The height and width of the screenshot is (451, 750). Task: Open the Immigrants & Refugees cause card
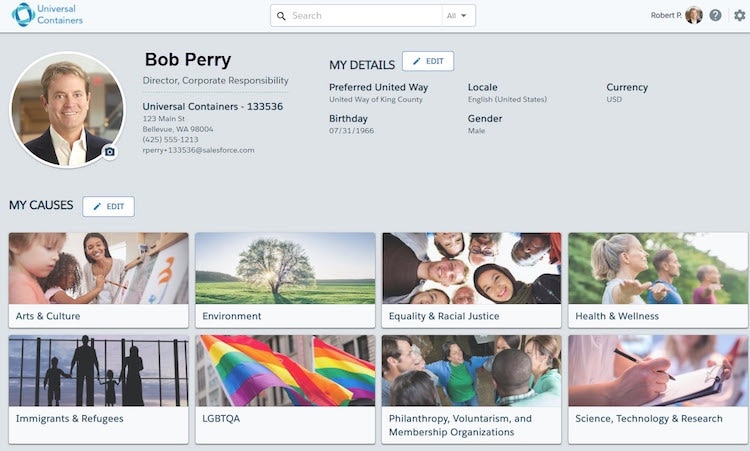pos(99,389)
